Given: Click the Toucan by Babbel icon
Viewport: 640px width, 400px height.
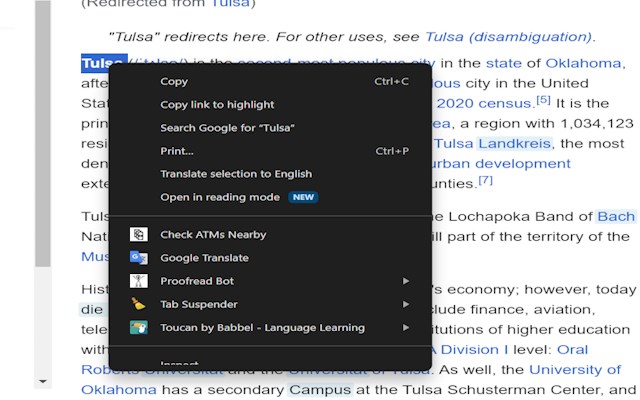Looking at the screenshot, I should (139, 327).
